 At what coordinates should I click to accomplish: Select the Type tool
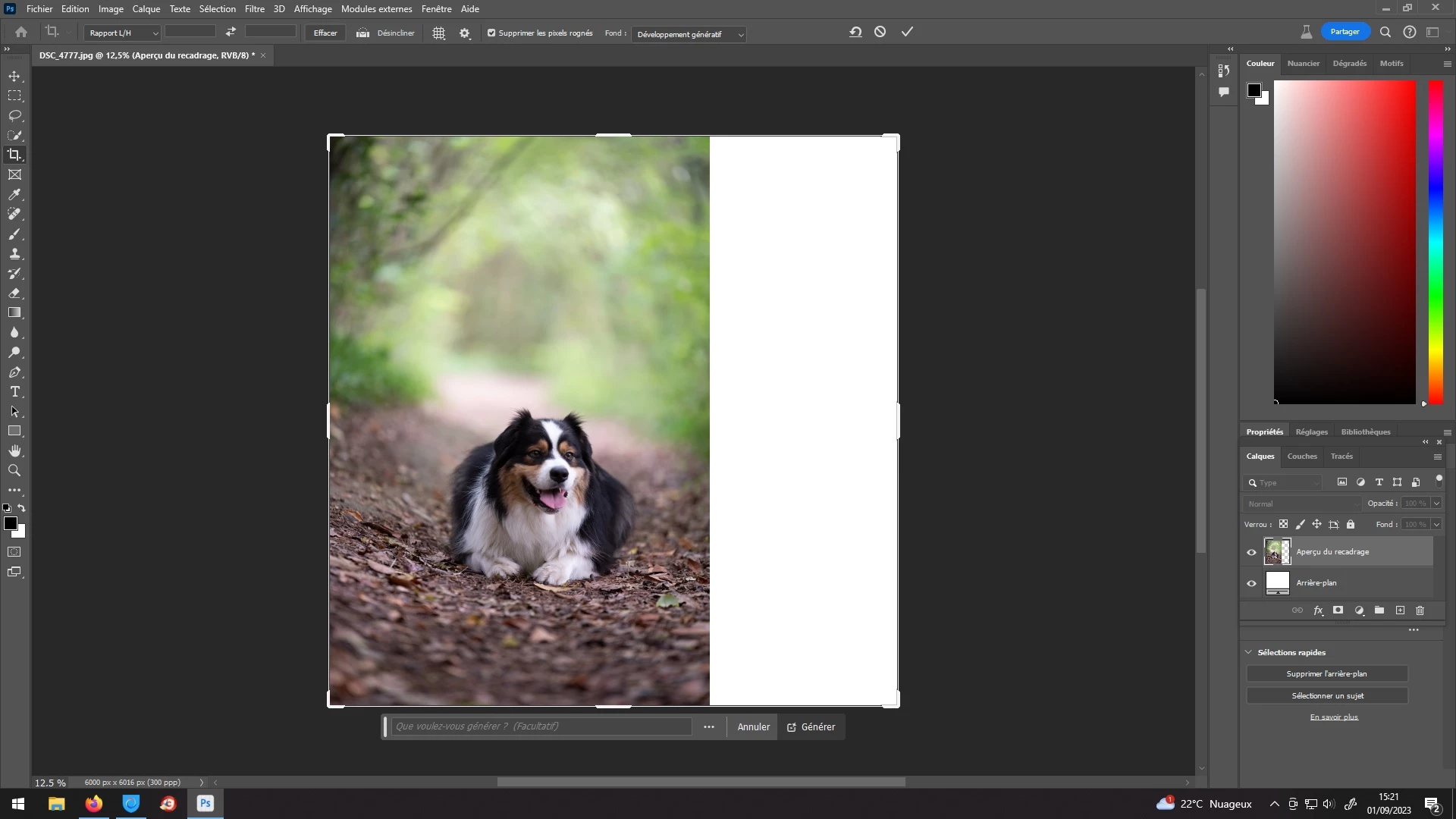coord(14,391)
